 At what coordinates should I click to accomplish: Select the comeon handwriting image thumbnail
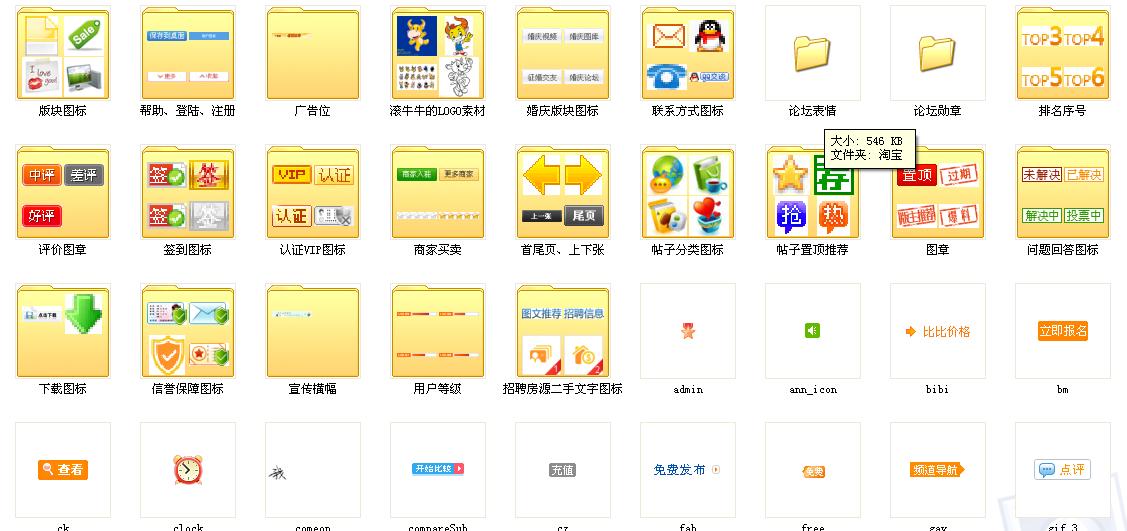313,470
